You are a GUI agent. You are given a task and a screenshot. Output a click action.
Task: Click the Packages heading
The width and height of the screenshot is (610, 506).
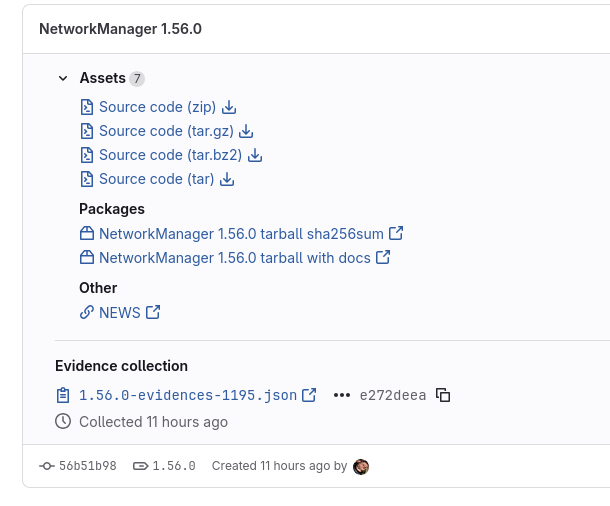pyautogui.click(x=112, y=209)
